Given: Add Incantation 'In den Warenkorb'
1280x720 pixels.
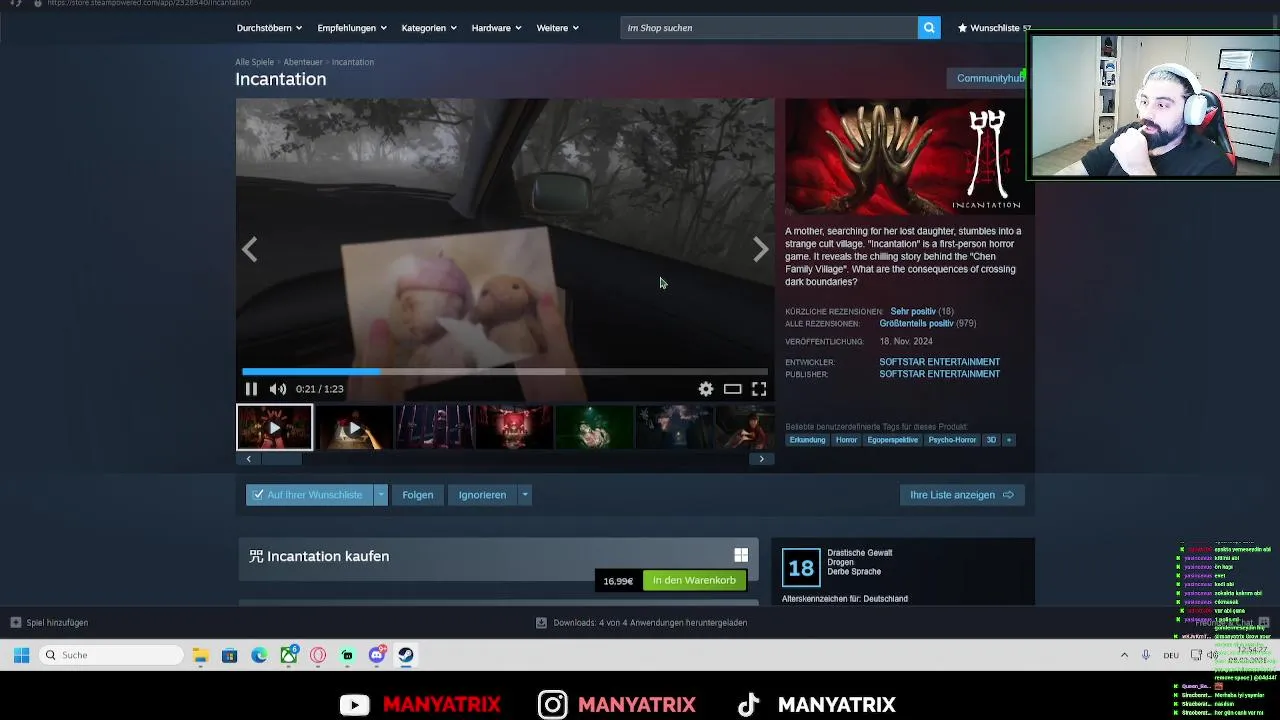Looking at the screenshot, I should point(694,580).
